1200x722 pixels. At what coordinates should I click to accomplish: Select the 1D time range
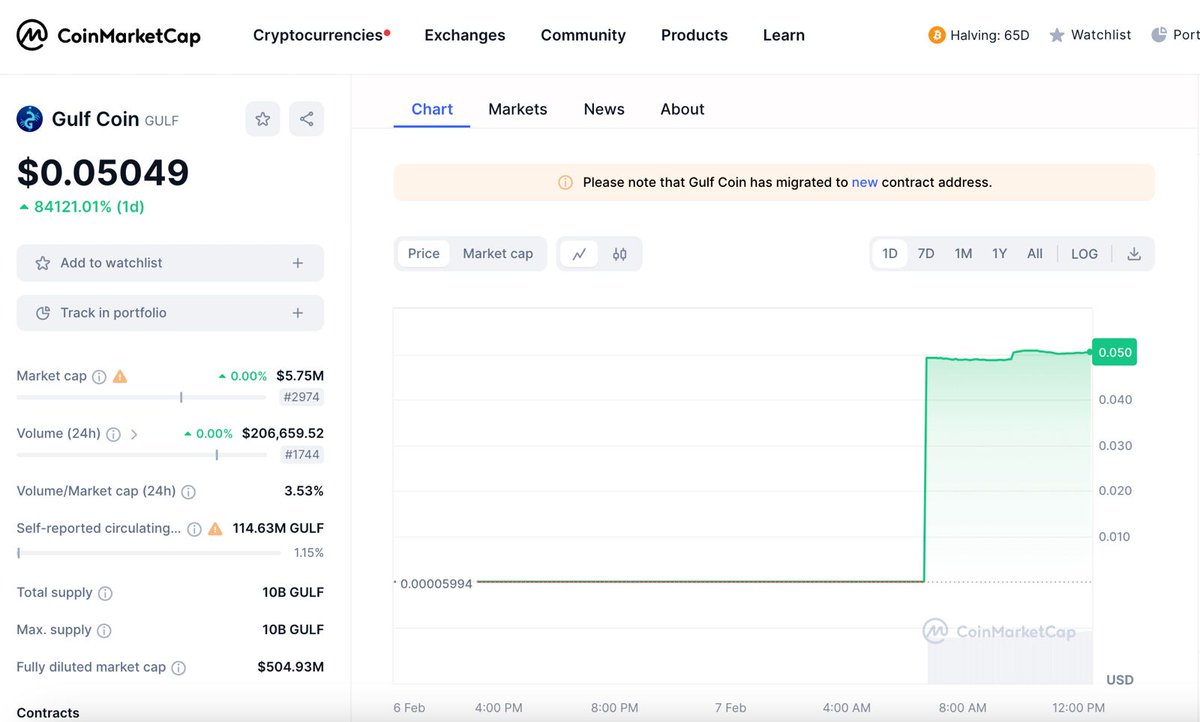[x=890, y=254]
